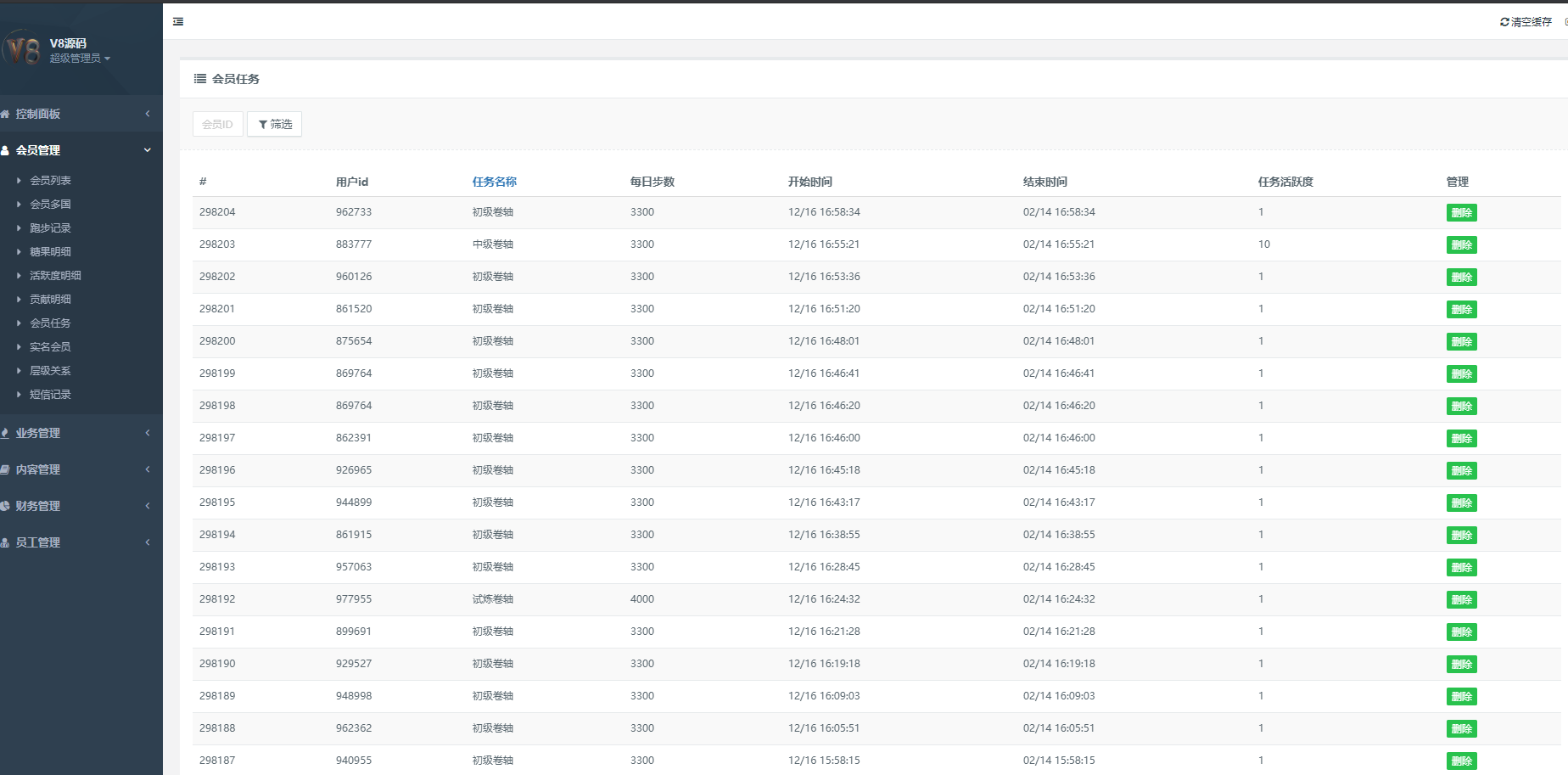This screenshot has height=775, width=1568.
Task: Open 层级关系 in the sidebar
Action: pos(50,371)
